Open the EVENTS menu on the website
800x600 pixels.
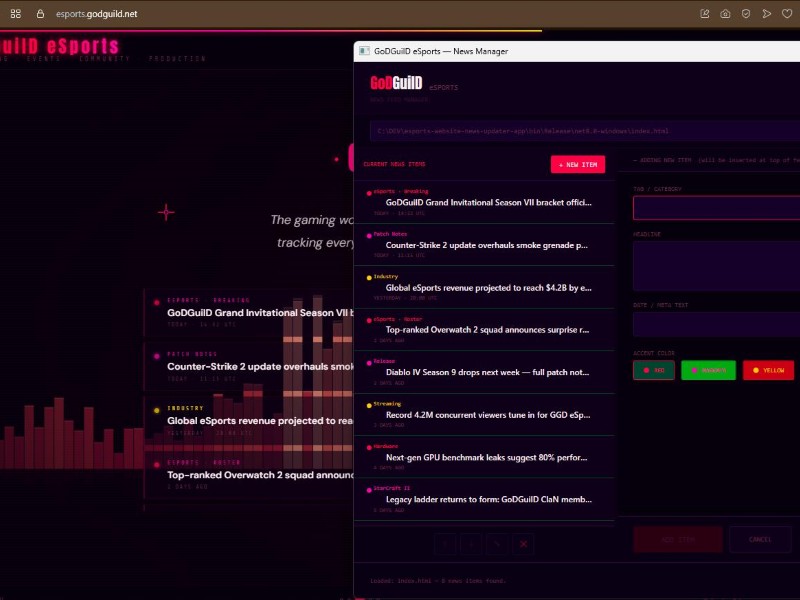click(43, 59)
